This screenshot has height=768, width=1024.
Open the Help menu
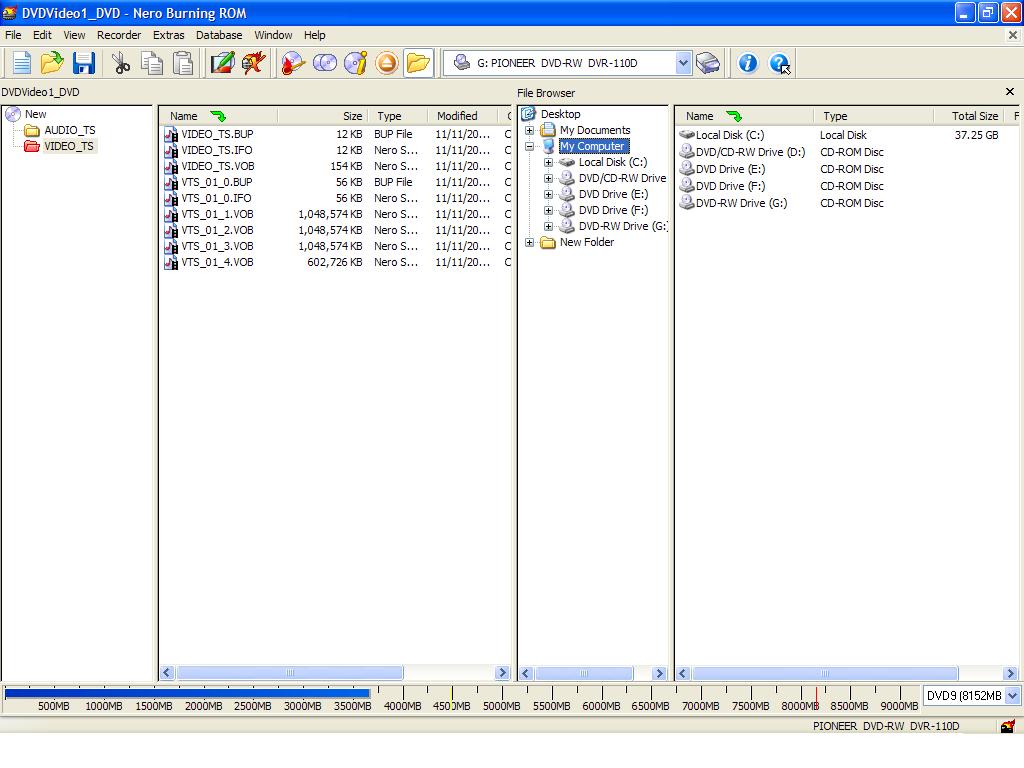(x=314, y=35)
